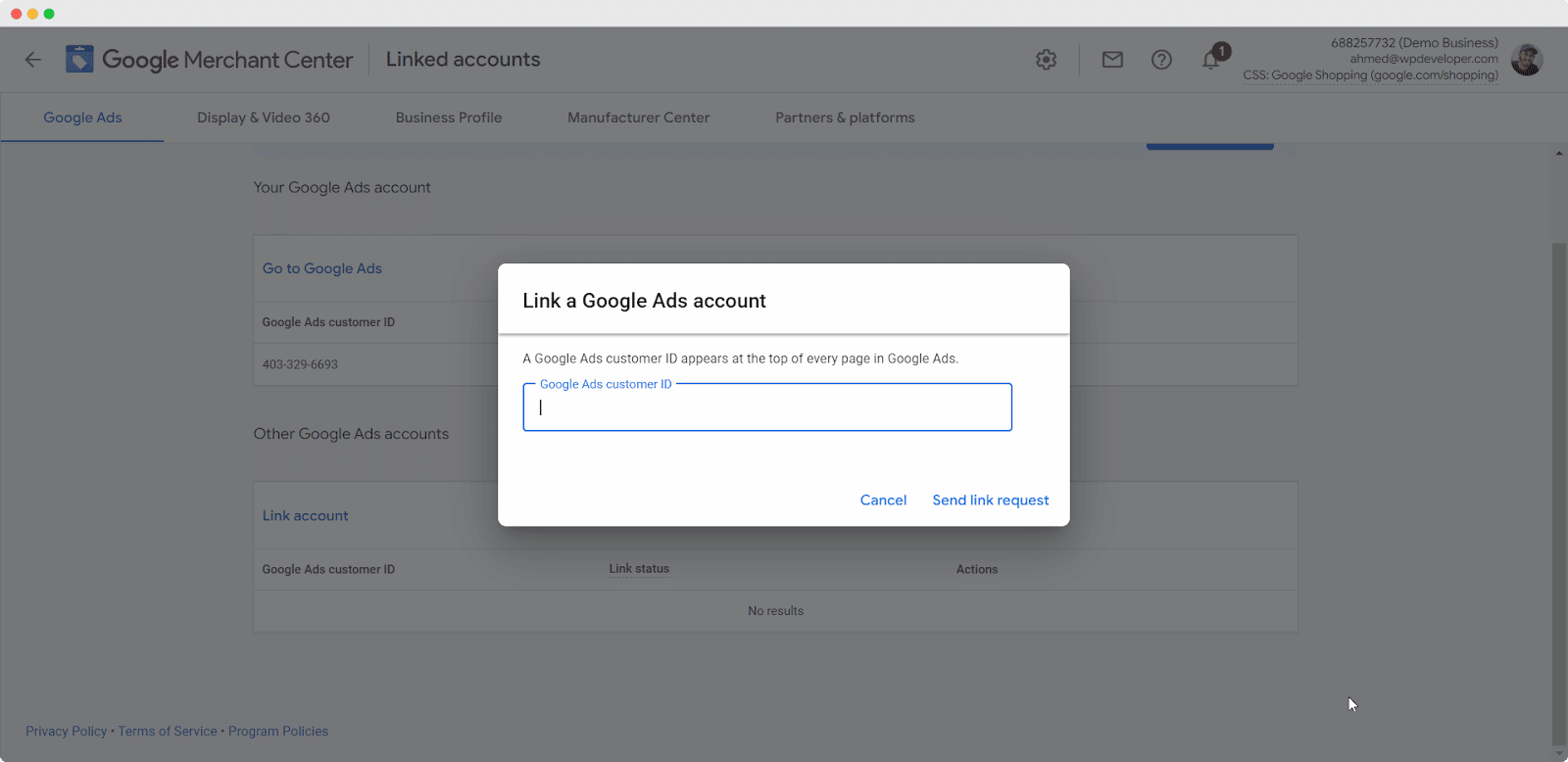Click the macOS red close window button
1568x762 pixels.
(16, 14)
